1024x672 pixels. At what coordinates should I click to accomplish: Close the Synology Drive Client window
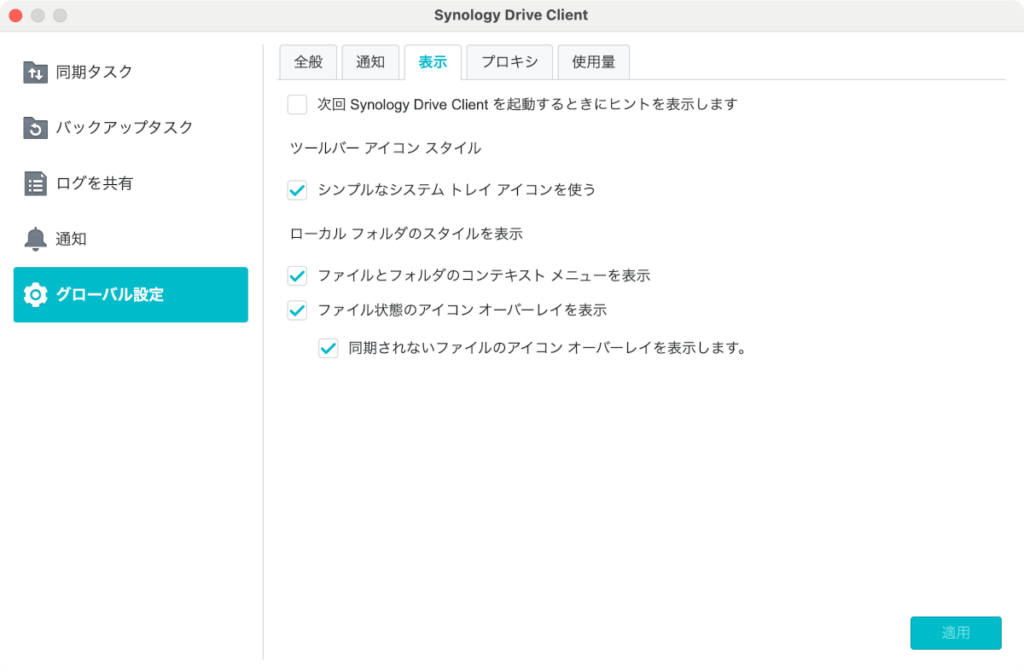point(16,15)
